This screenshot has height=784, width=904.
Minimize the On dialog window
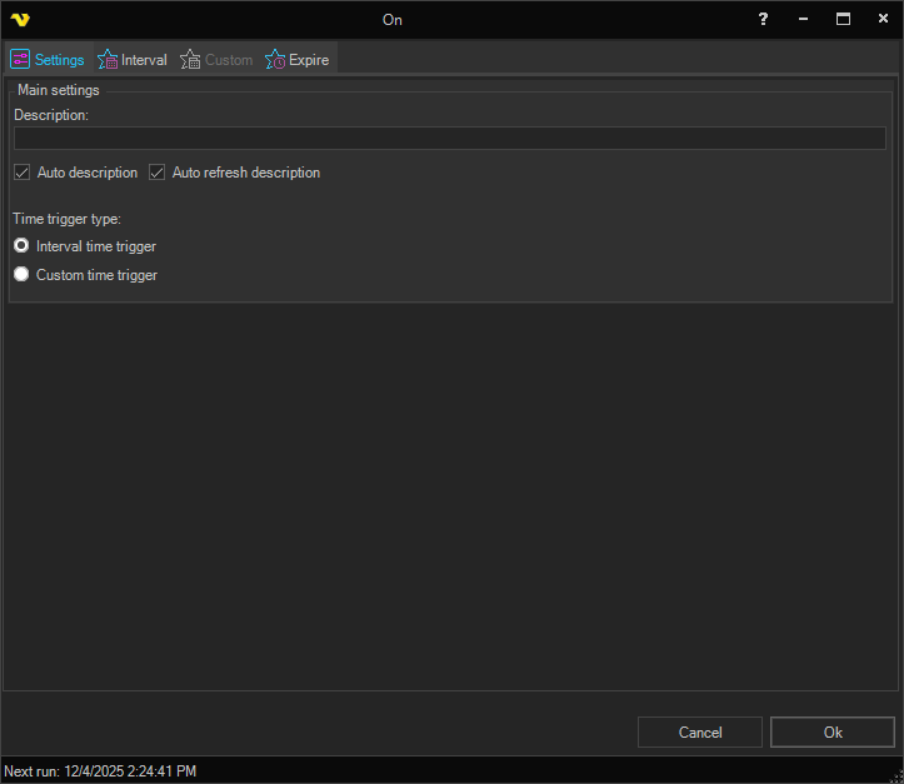(x=803, y=19)
